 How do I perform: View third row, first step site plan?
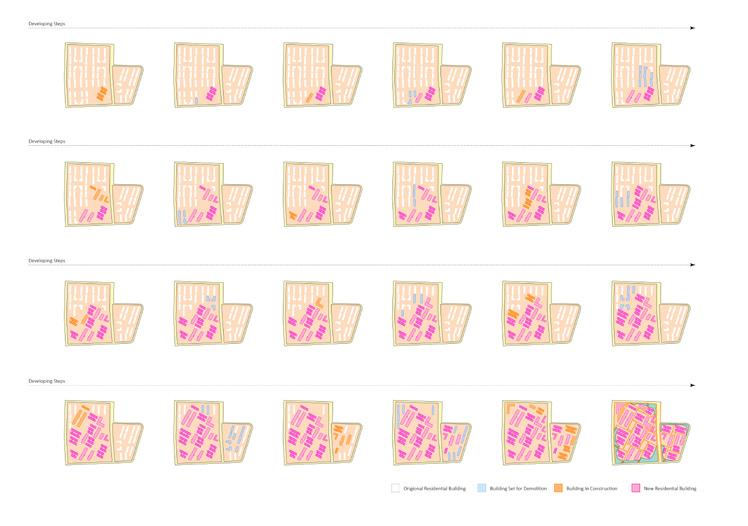[104, 313]
